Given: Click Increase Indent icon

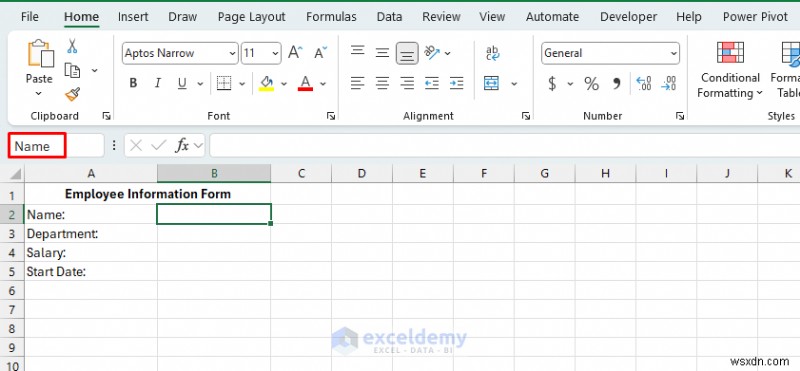Looking at the screenshot, I should pyautogui.click(x=457, y=83).
